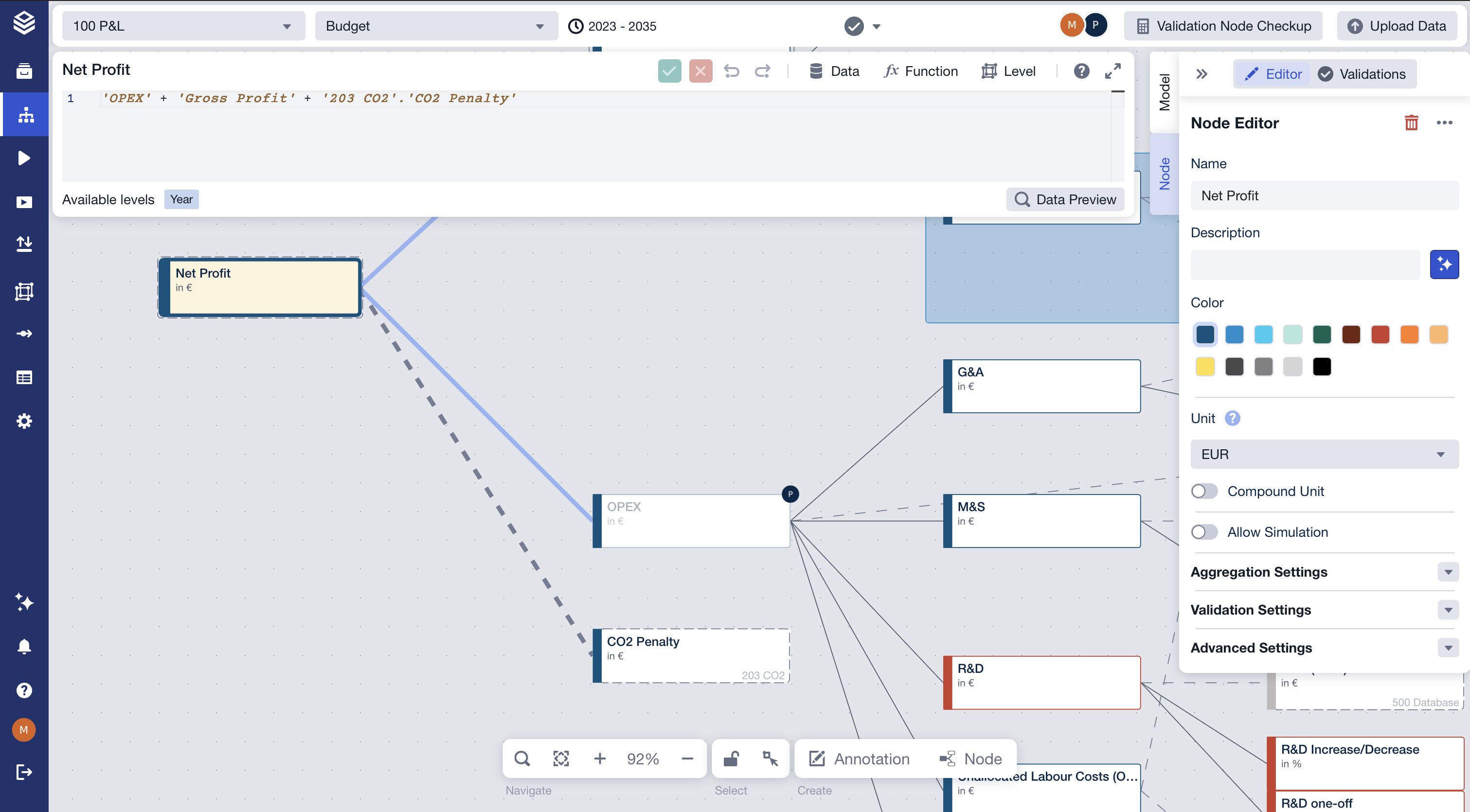Open the vertical Model tab

(x=1164, y=92)
